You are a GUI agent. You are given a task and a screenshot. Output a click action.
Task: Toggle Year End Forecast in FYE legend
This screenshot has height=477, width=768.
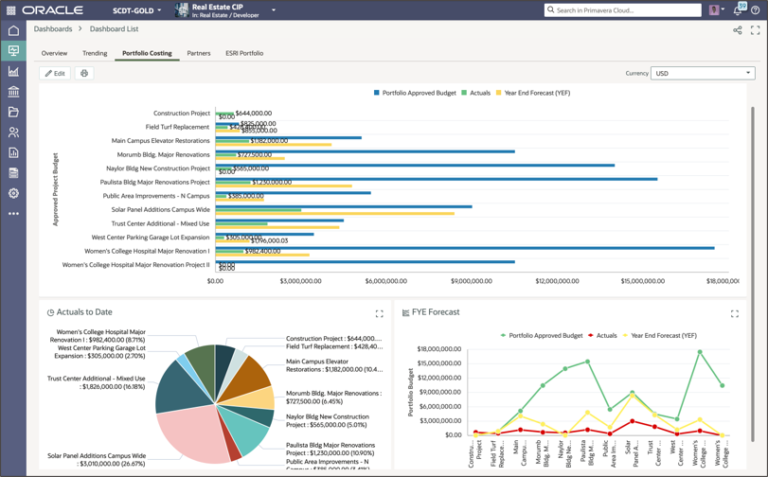[x=660, y=336]
